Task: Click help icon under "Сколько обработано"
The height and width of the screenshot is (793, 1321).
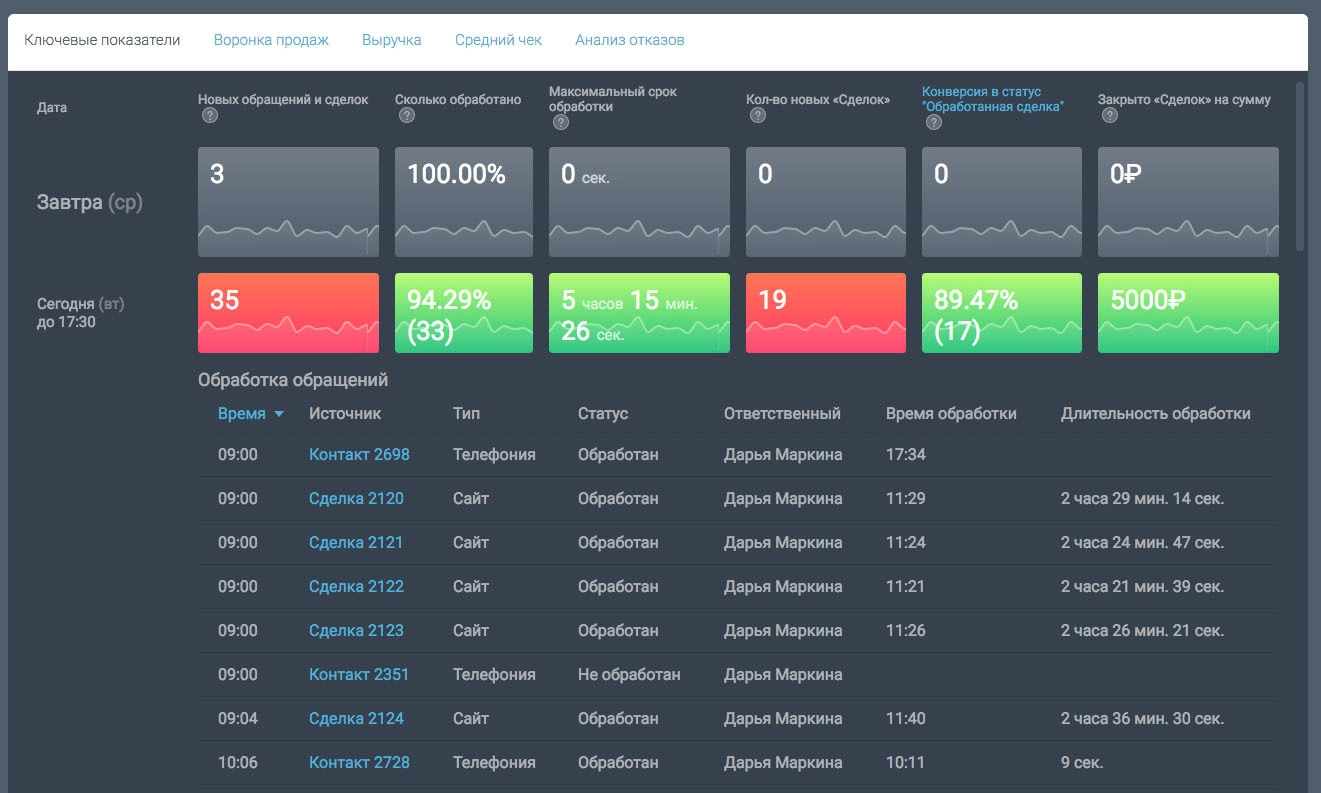Action: click(407, 116)
